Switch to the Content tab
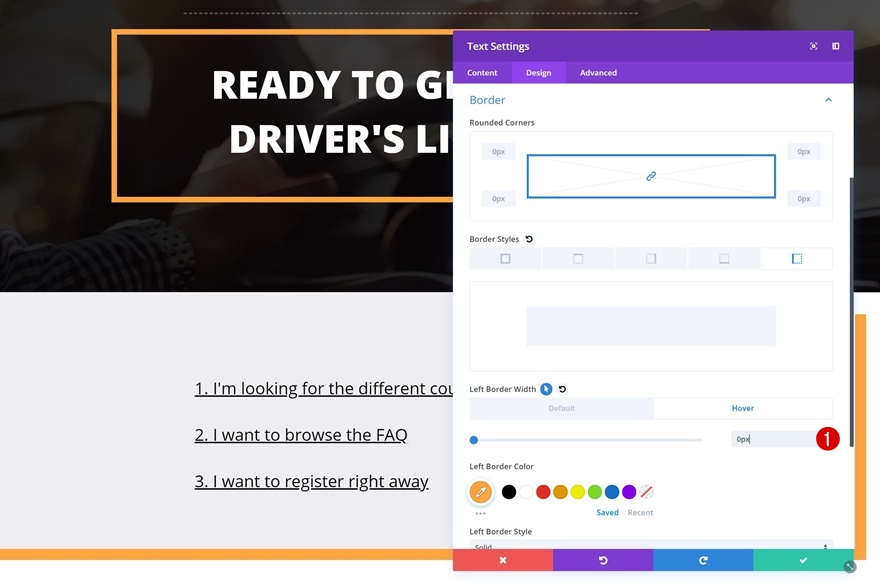Viewport: 880px width, 586px height. [x=482, y=73]
